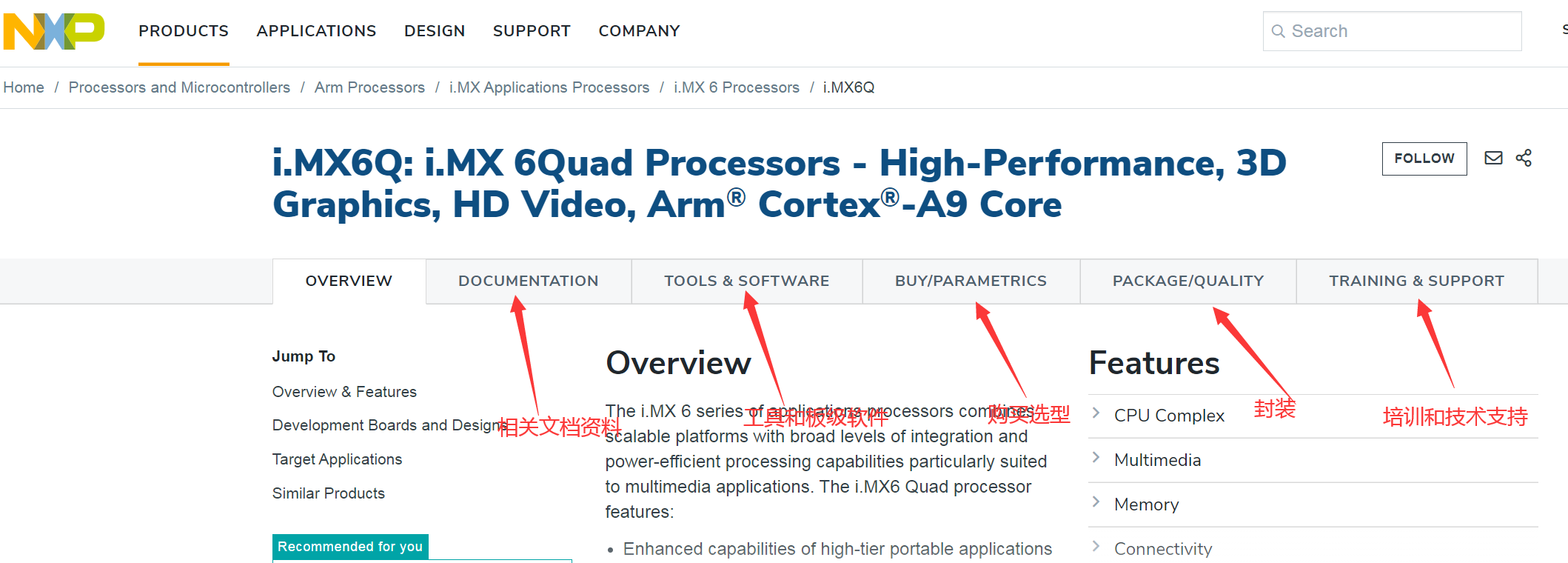The height and width of the screenshot is (563, 1568).
Task: Click the Features section heading
Action: pos(1154,364)
